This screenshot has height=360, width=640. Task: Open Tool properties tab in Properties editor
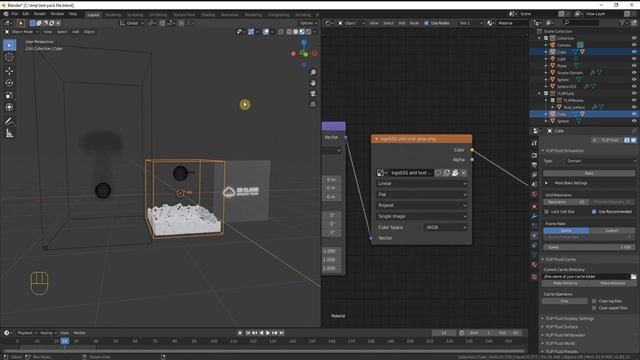tap(534, 143)
